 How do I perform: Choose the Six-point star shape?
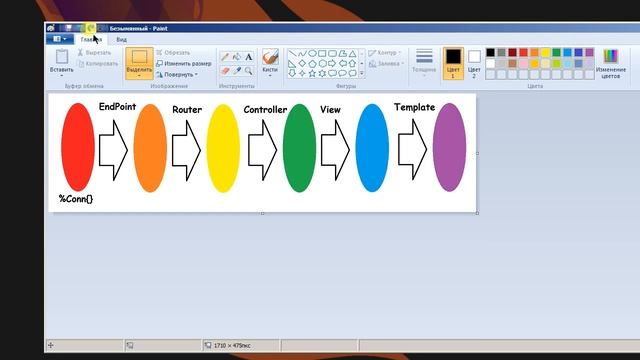[x=322, y=73]
